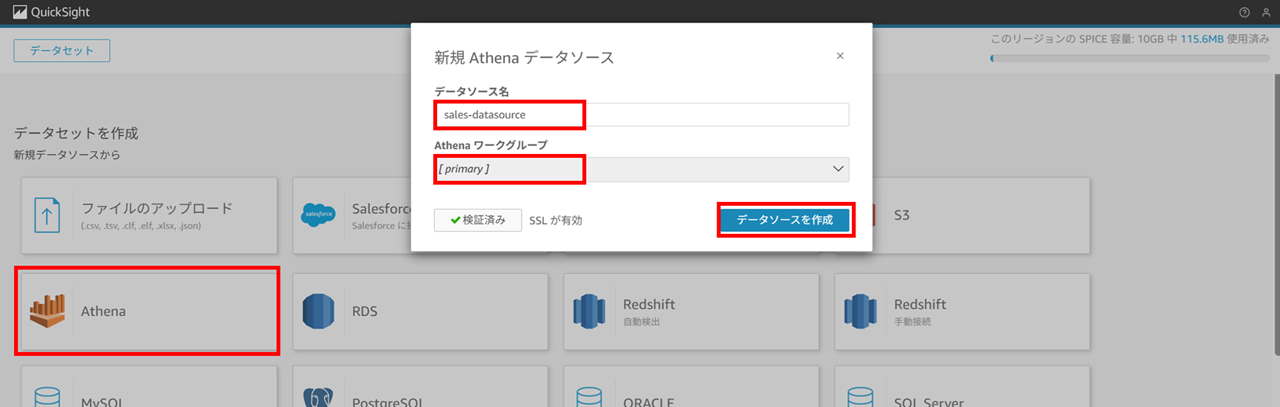
Task: Click the データソースを作成 button
Action: click(785, 220)
